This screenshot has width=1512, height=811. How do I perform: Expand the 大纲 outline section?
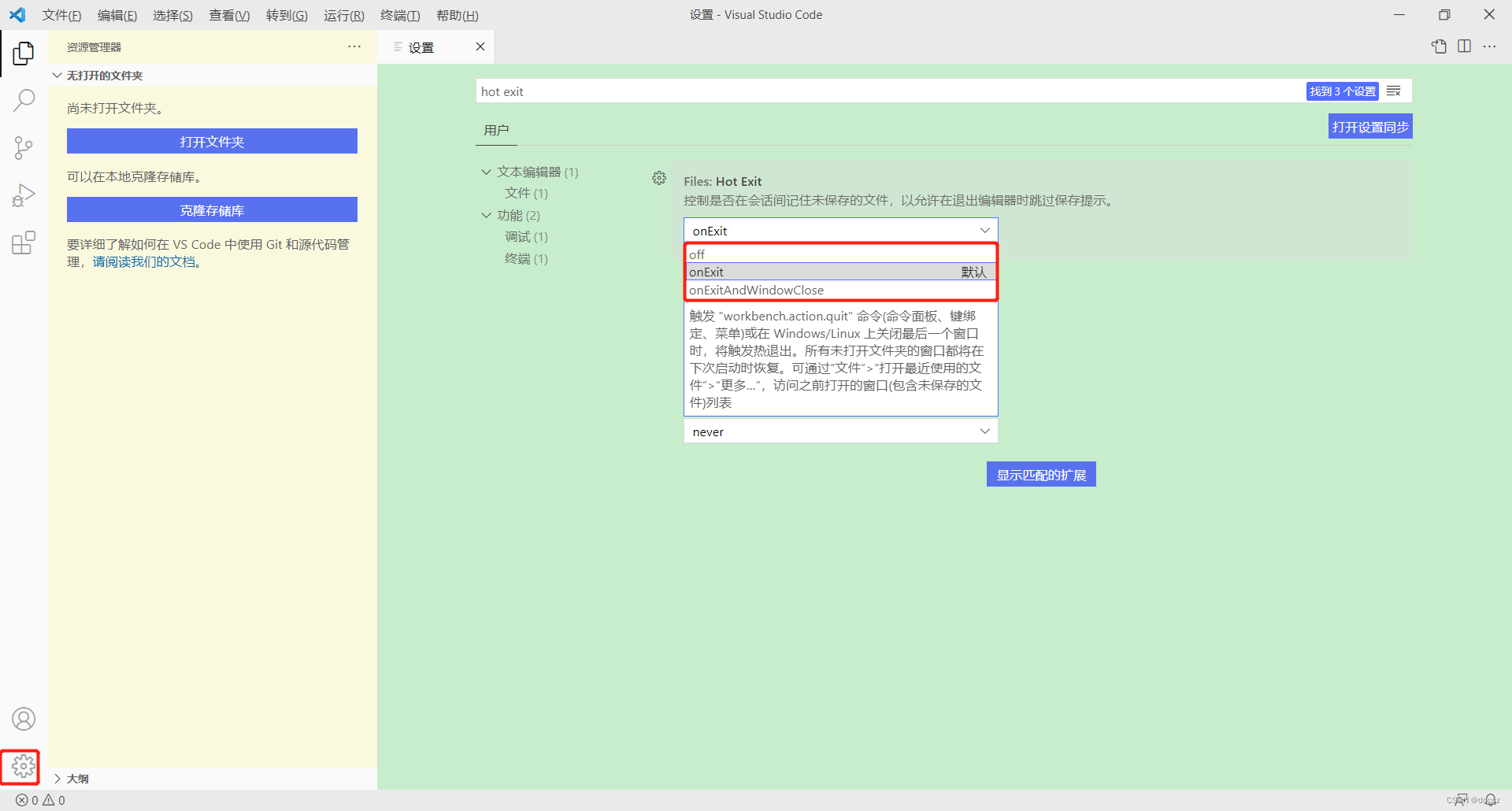(213, 778)
